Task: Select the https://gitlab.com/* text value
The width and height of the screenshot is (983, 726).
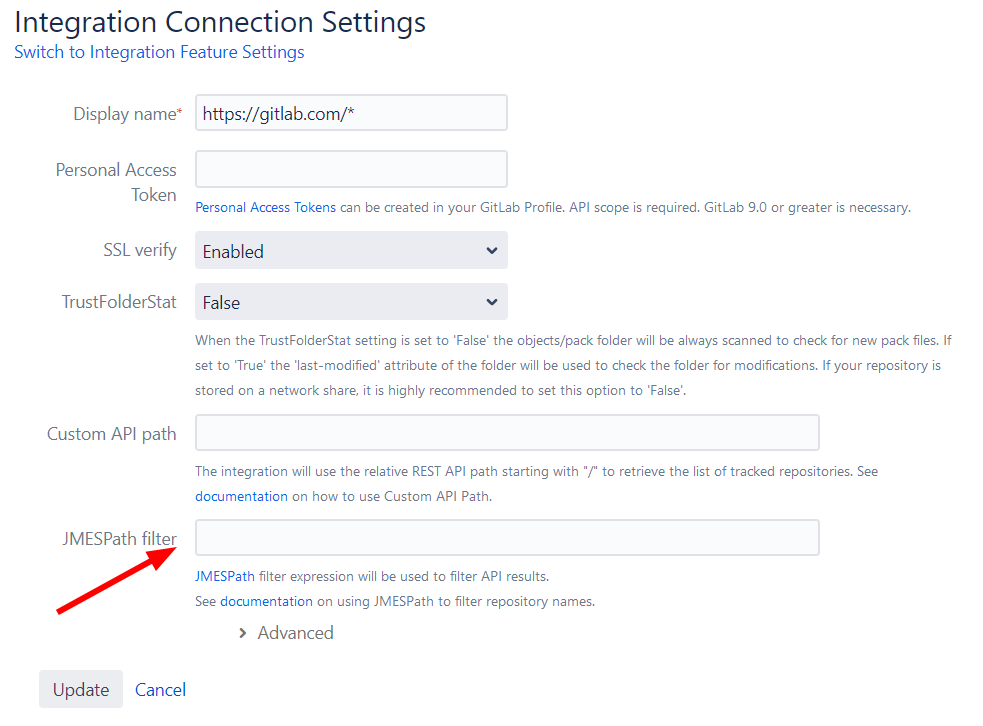Action: click(280, 112)
